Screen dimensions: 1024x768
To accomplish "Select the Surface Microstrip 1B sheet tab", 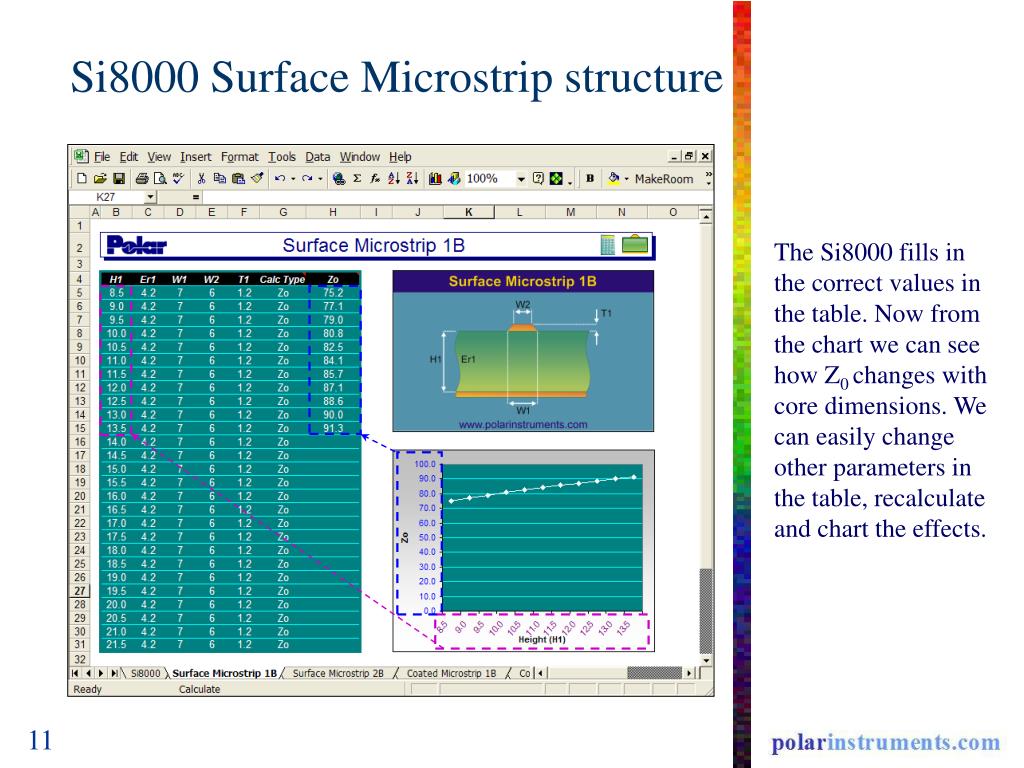I will point(224,673).
